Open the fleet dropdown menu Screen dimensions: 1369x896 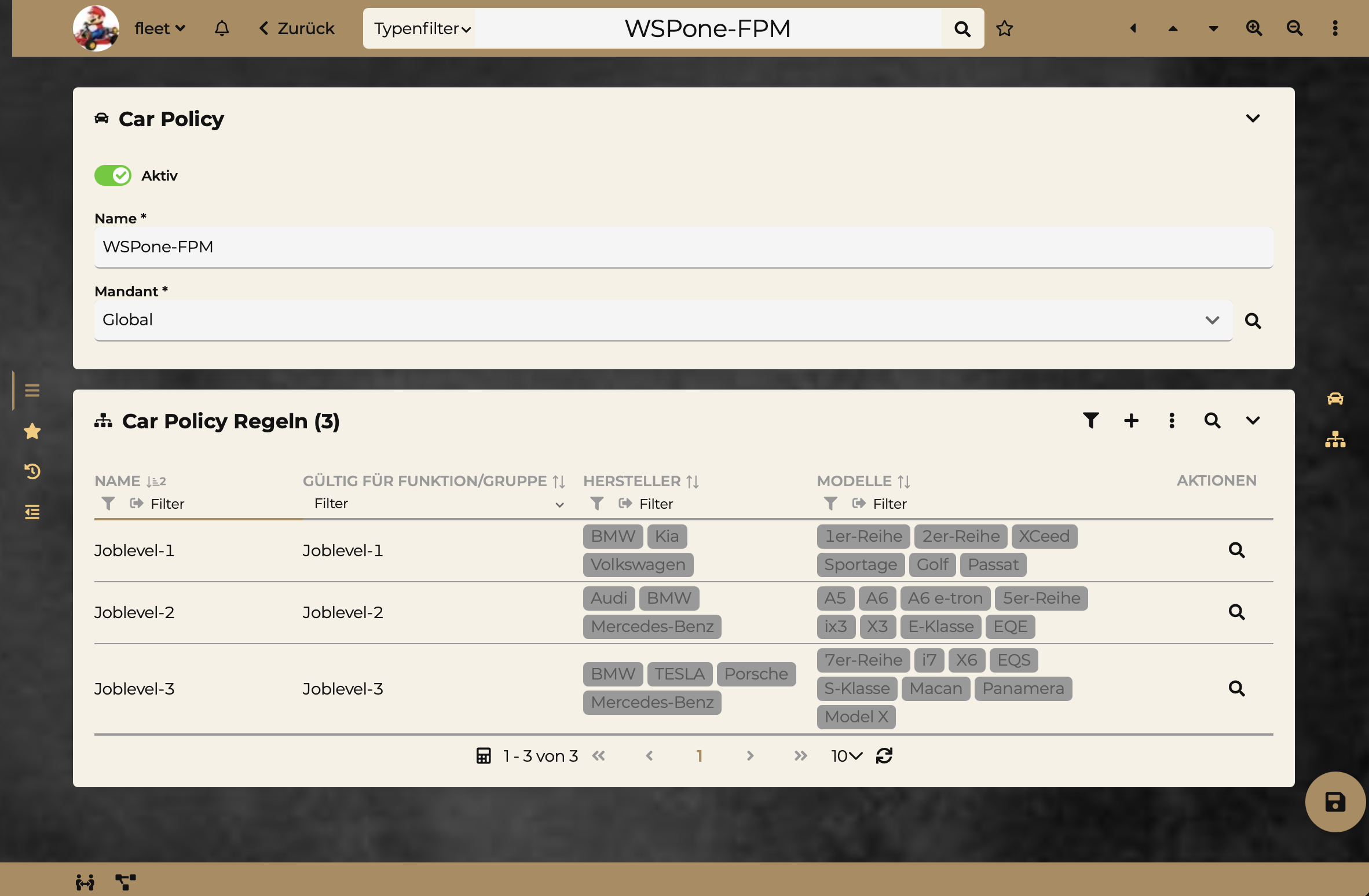point(160,28)
